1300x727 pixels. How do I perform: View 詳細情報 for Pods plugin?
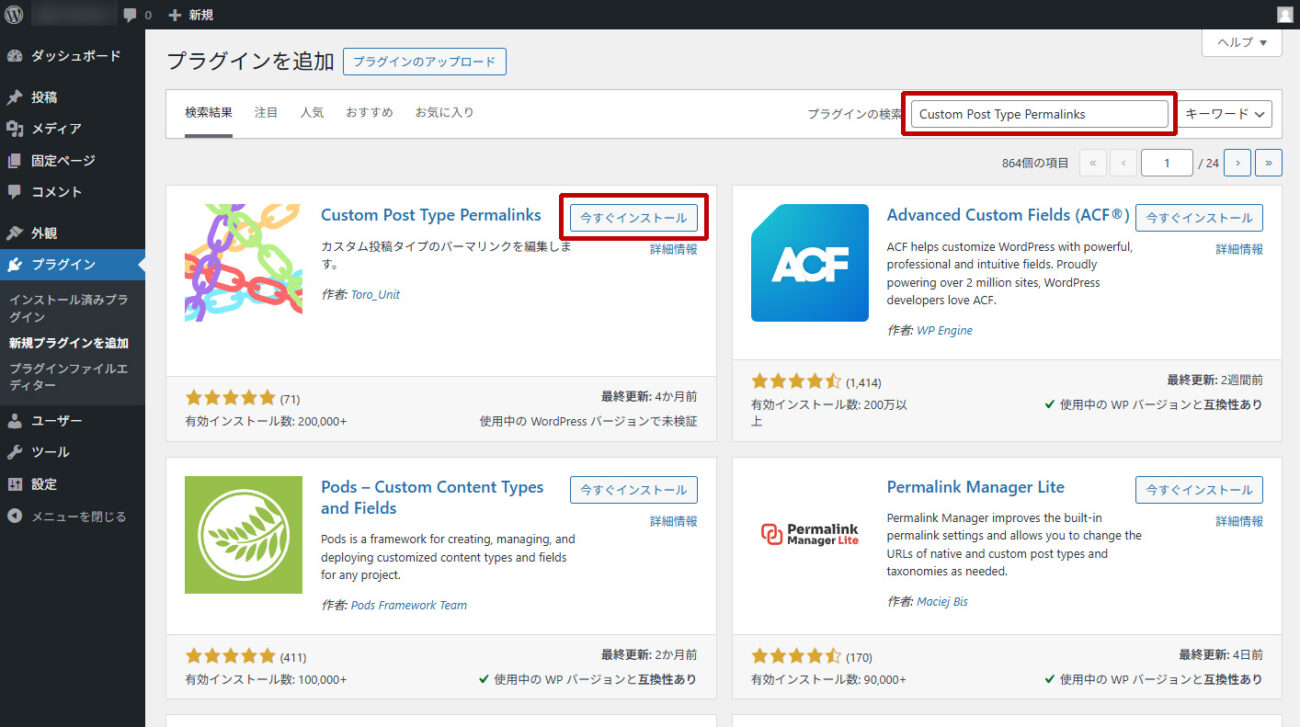coord(674,521)
